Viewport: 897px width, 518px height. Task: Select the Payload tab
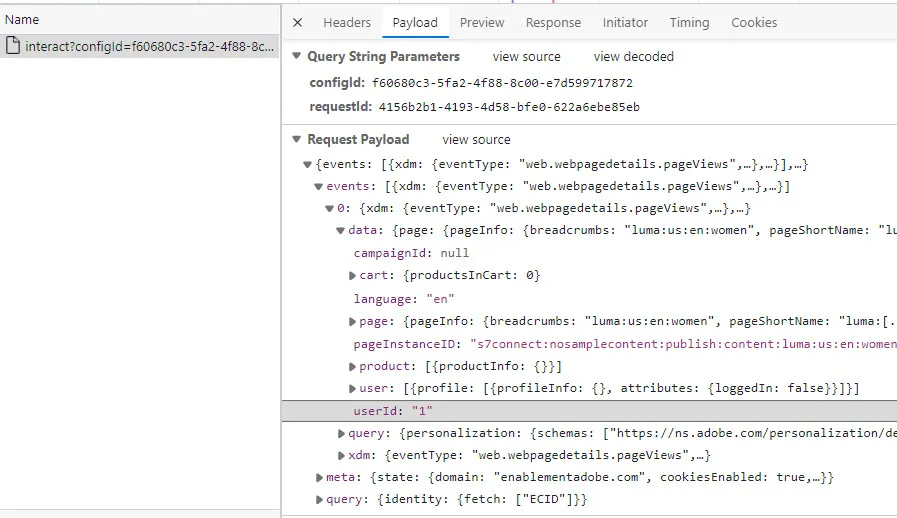pyautogui.click(x=415, y=23)
